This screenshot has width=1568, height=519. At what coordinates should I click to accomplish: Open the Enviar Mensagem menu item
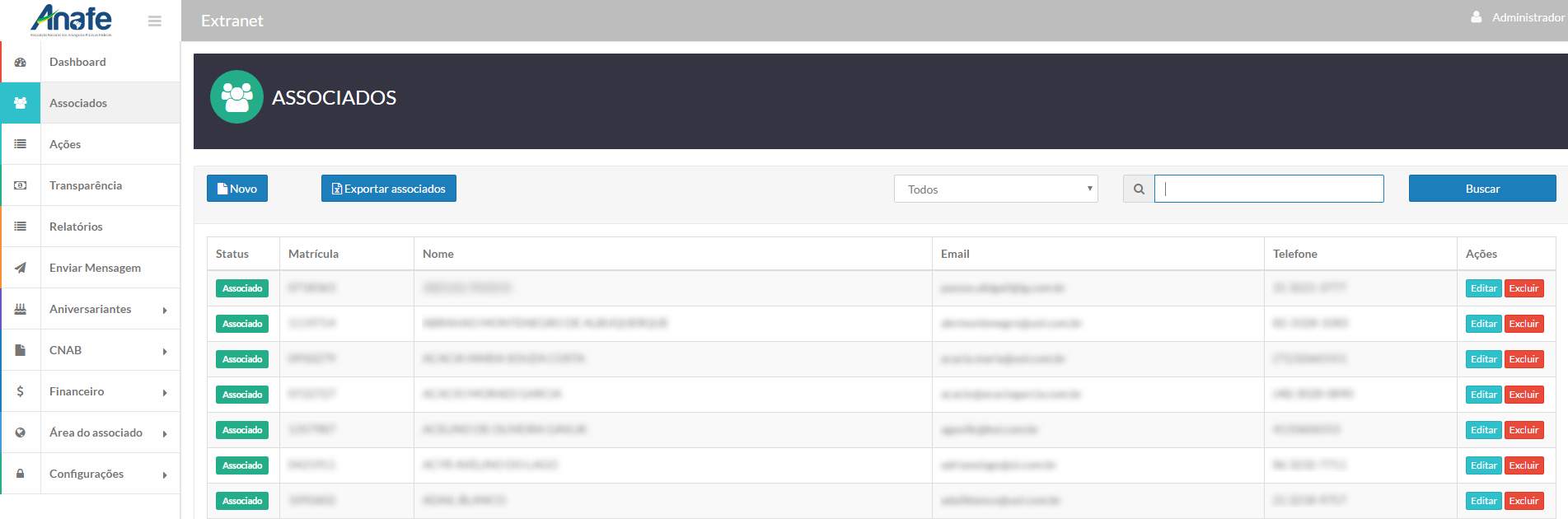91,268
